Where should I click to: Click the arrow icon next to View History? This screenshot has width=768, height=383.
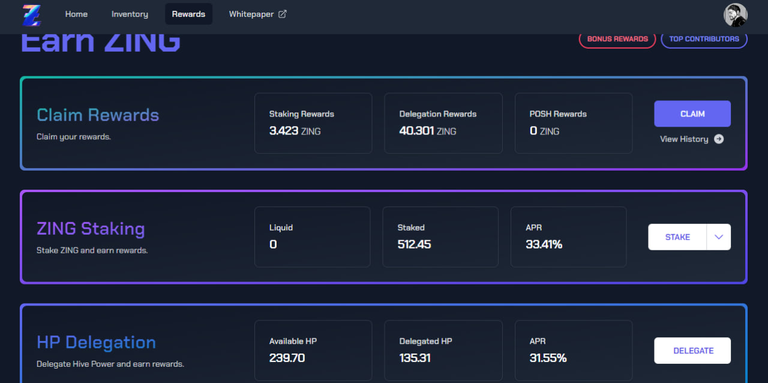tap(719, 139)
